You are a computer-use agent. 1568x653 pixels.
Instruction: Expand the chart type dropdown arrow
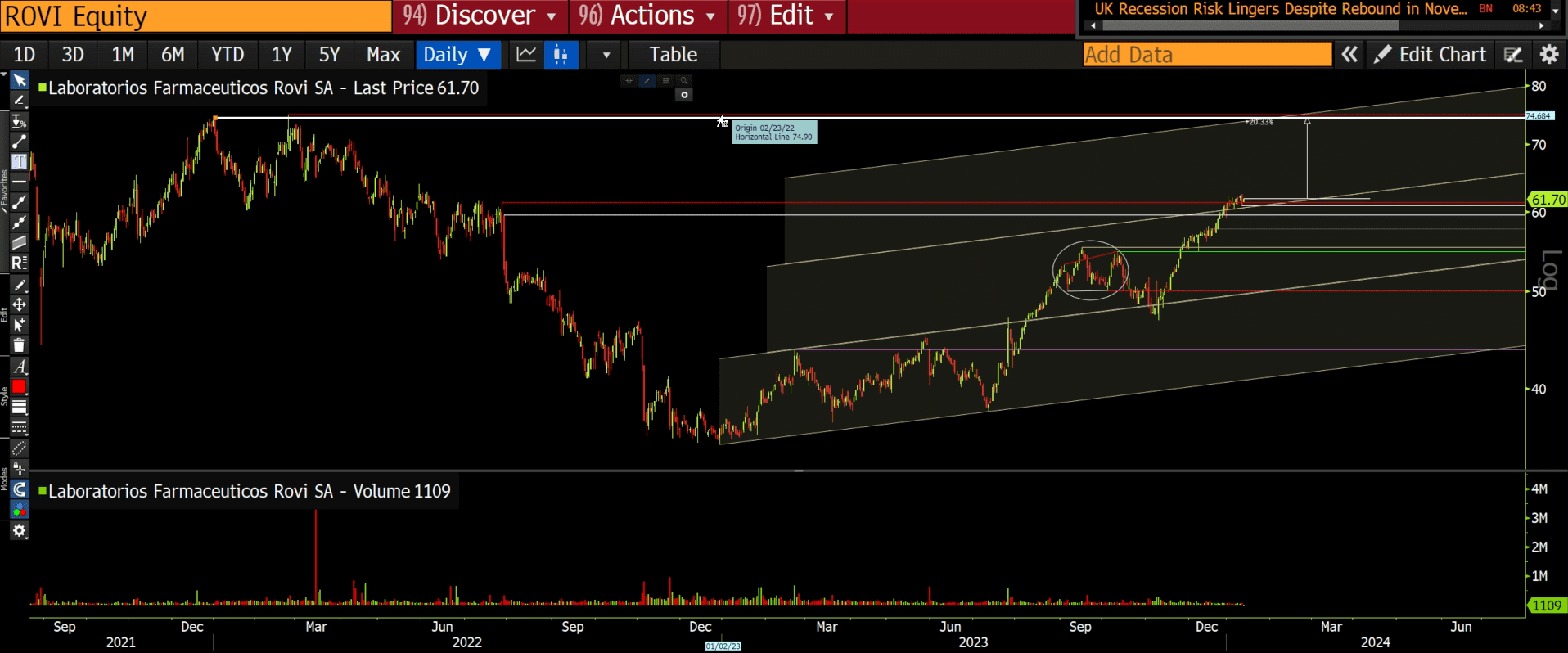pos(606,55)
